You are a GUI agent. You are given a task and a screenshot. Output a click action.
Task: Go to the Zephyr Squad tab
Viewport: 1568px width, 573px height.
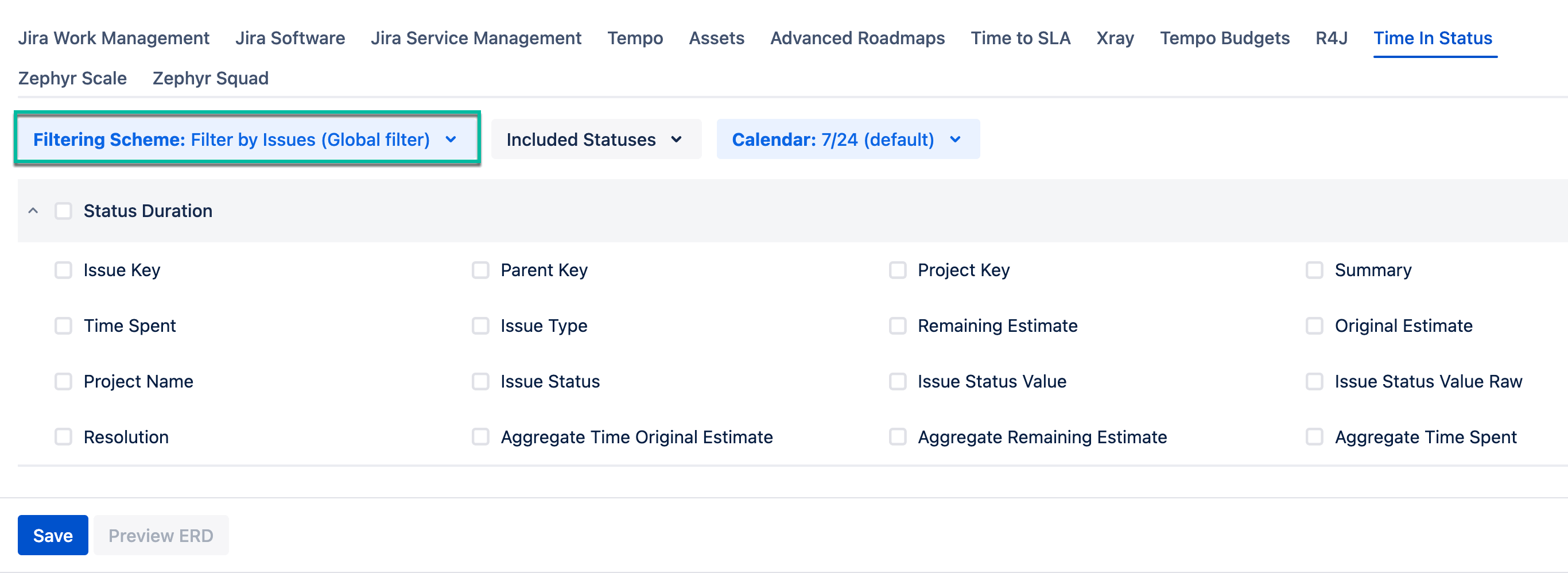(x=210, y=78)
